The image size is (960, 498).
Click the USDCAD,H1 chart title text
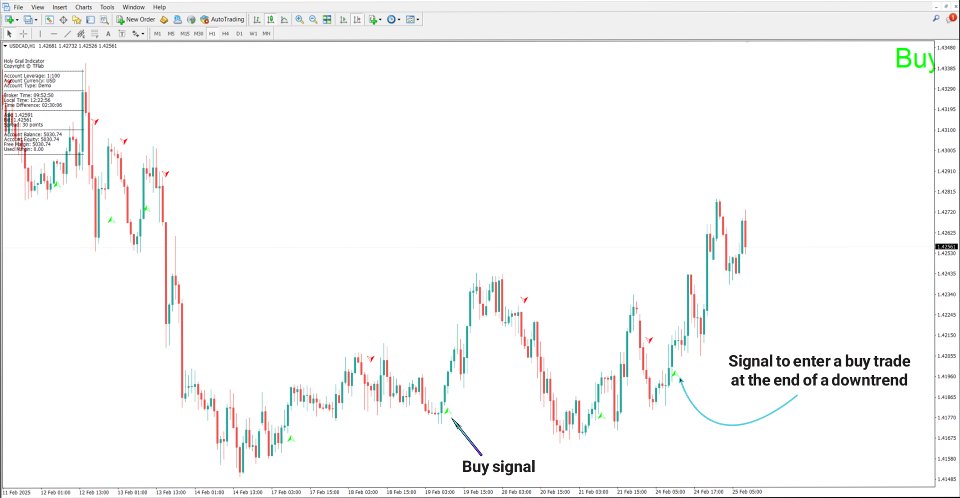[22, 46]
